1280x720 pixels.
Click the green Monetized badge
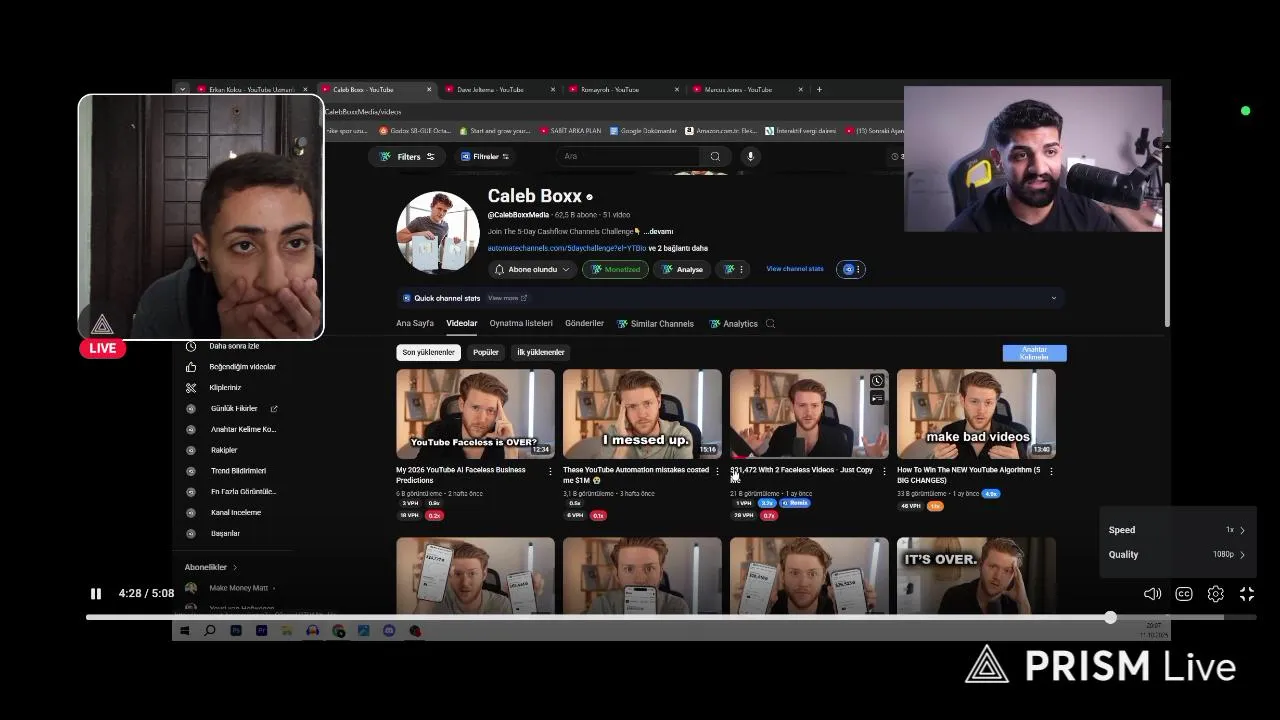[x=616, y=269]
